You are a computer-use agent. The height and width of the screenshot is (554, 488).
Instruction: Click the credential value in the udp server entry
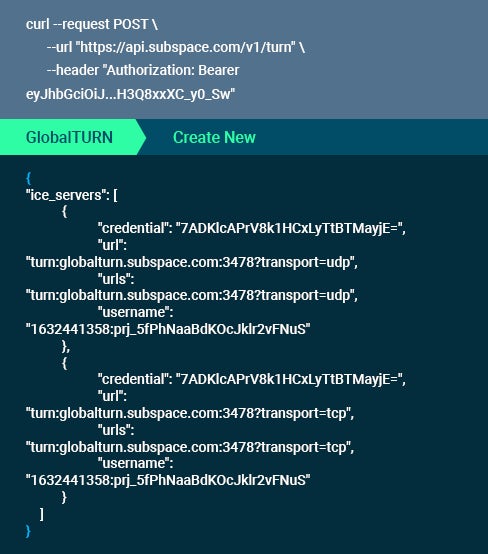pos(289,228)
